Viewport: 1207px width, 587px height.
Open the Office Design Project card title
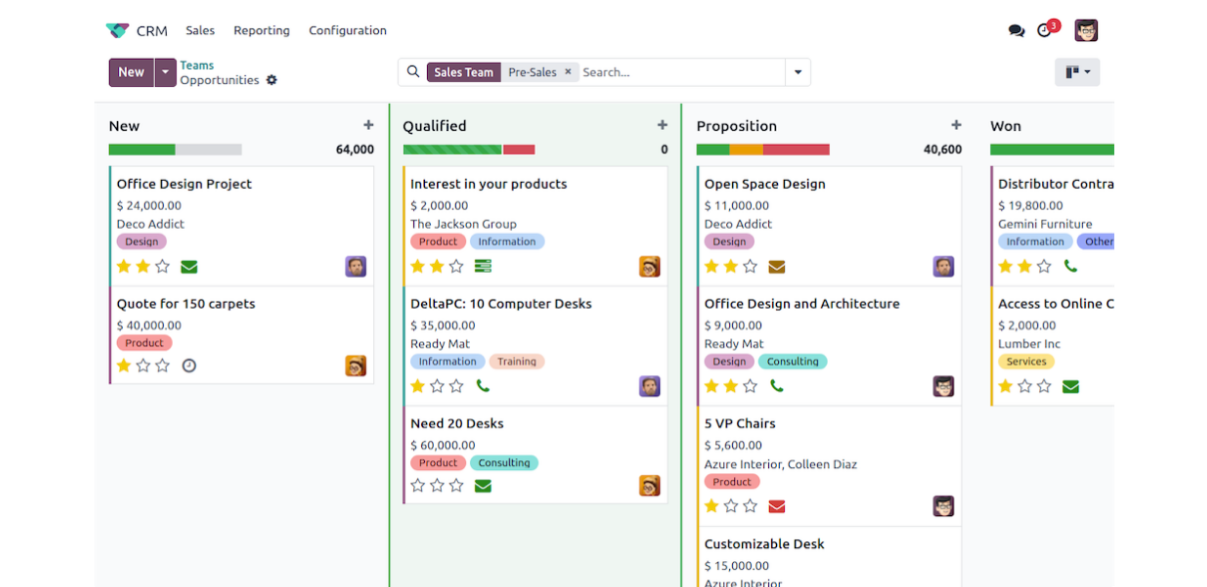184,184
